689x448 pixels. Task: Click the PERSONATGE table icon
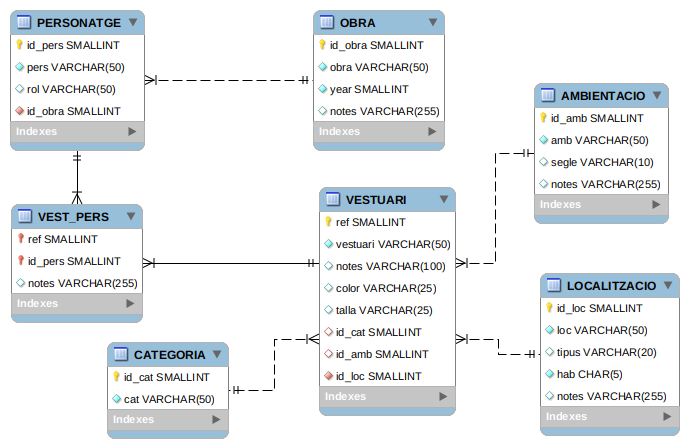pyautogui.click(x=24, y=22)
